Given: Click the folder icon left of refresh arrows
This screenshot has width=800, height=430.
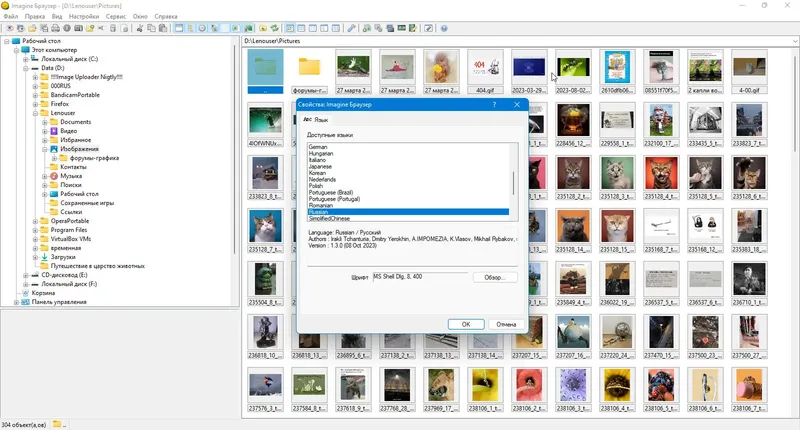Looking at the screenshot, I should [263, 28].
